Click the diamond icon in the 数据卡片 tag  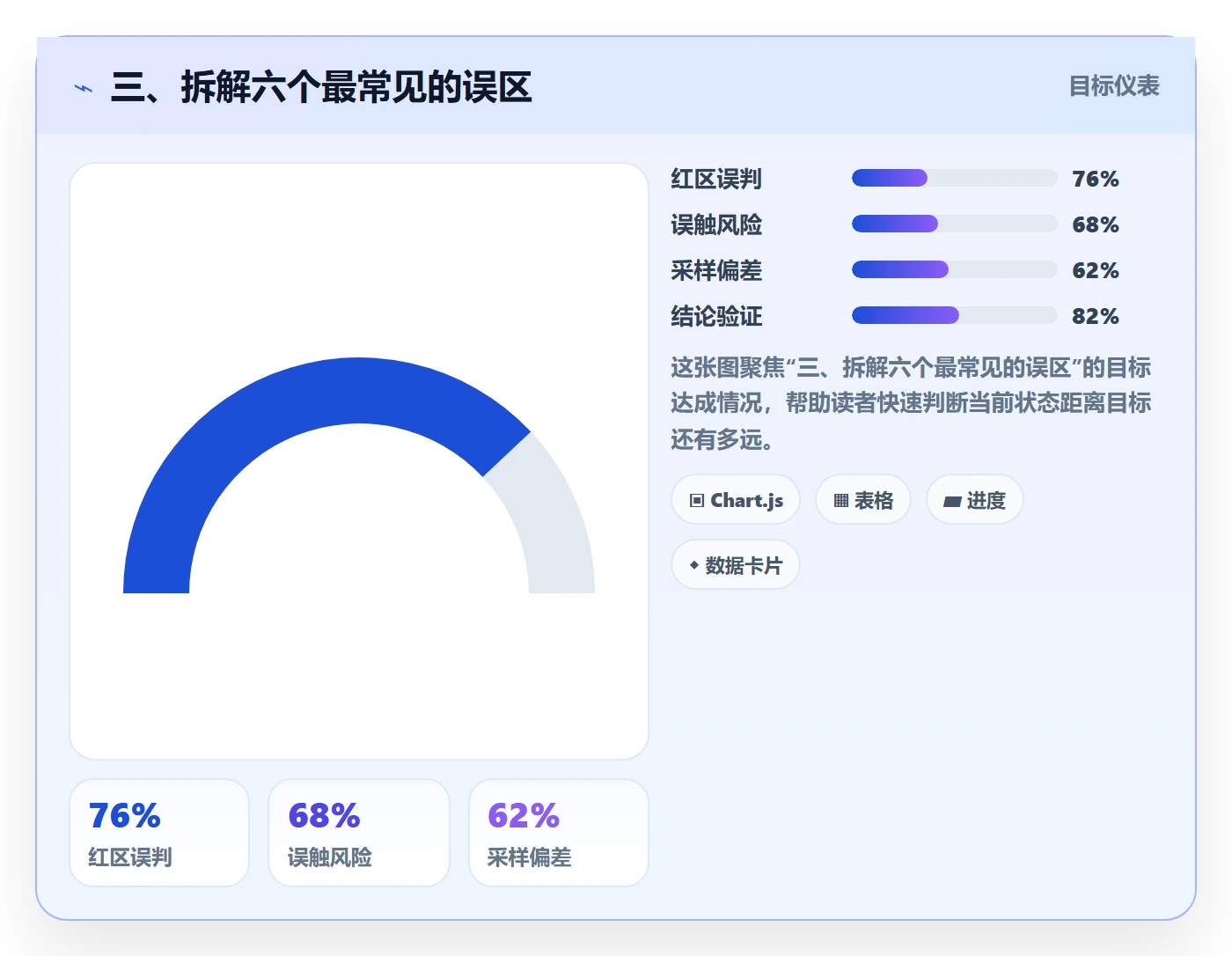pos(694,565)
